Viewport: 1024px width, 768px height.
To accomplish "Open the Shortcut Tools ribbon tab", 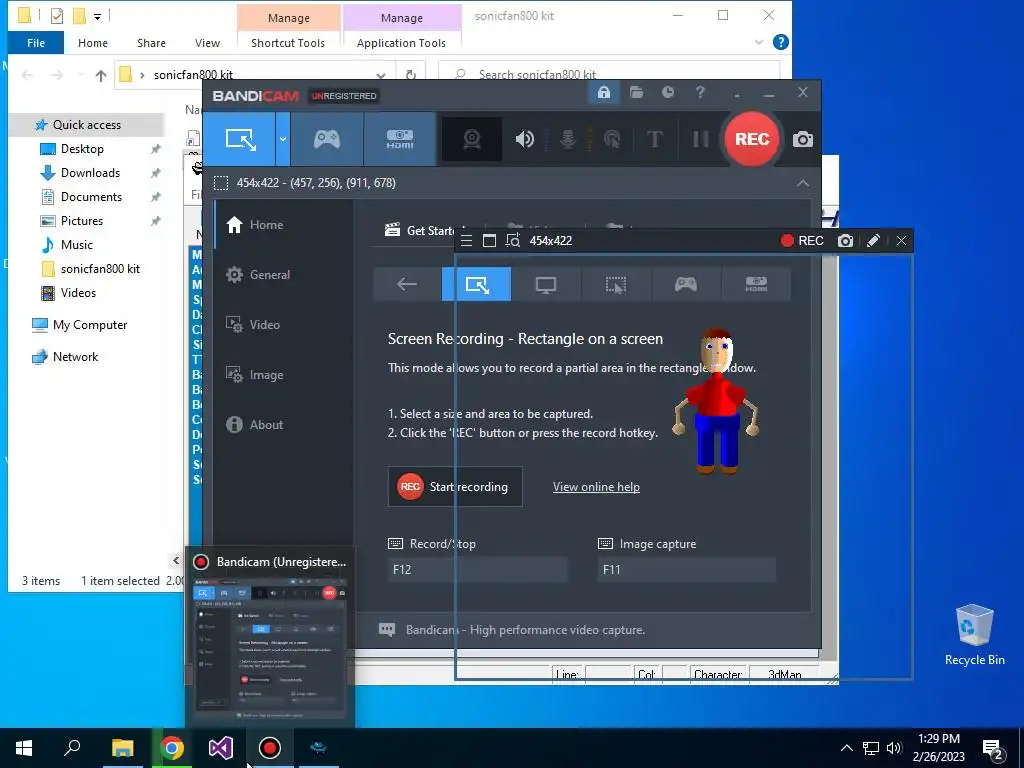I will [288, 43].
